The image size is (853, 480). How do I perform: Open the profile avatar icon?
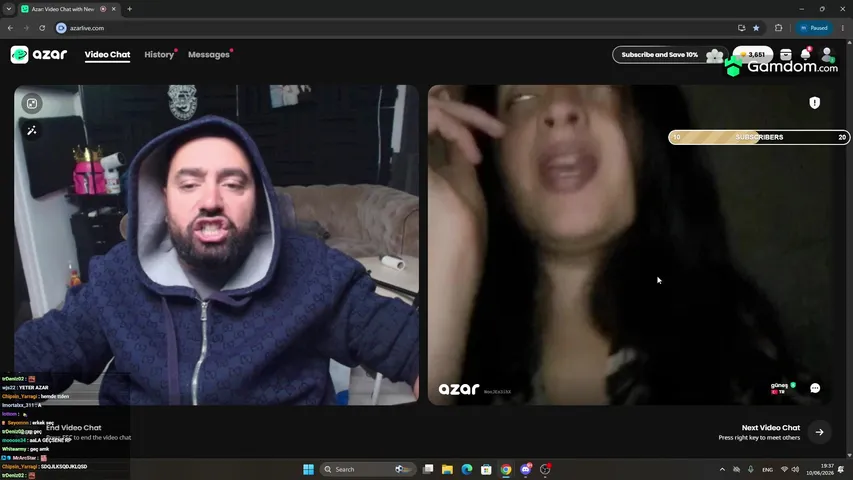(x=827, y=54)
